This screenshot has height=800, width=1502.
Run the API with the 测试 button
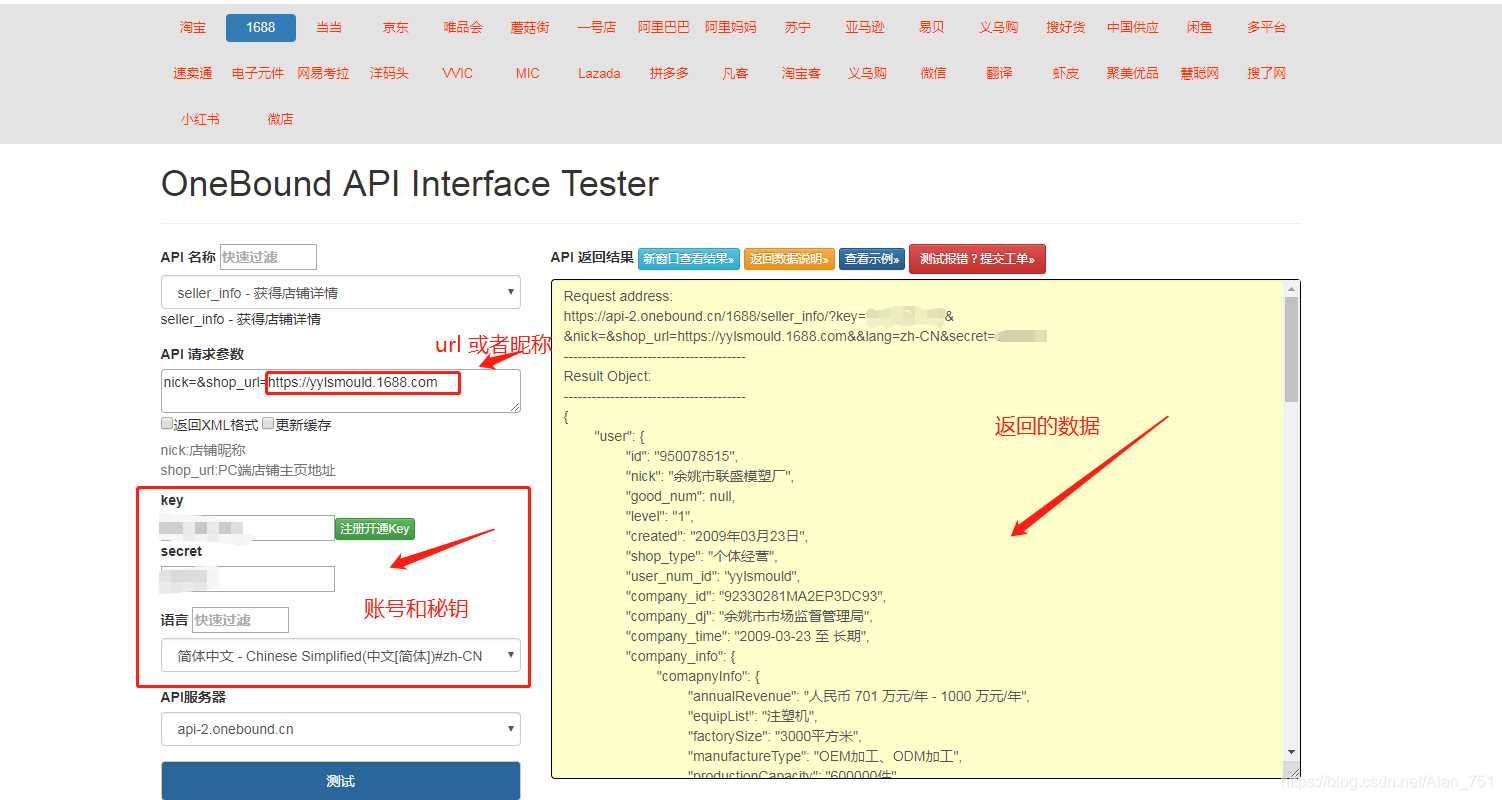click(x=341, y=781)
